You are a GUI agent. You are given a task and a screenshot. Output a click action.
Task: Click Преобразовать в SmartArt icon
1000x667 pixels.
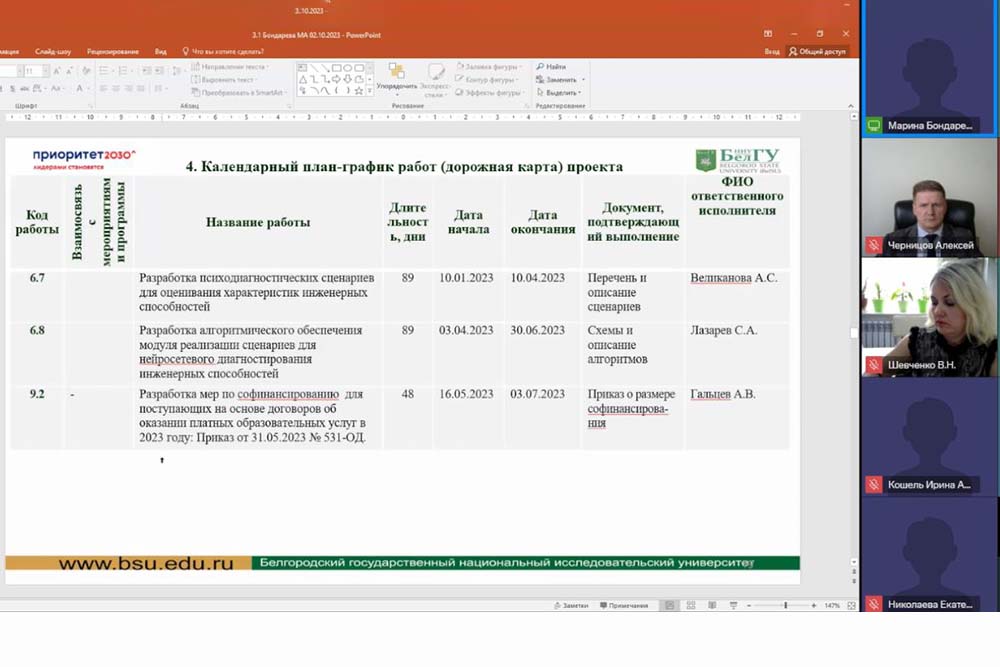195,92
